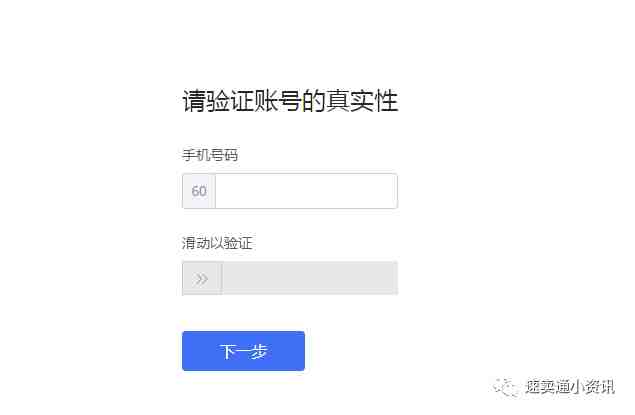
Task: Tap the » arrows on verification slider
Action: [200, 279]
